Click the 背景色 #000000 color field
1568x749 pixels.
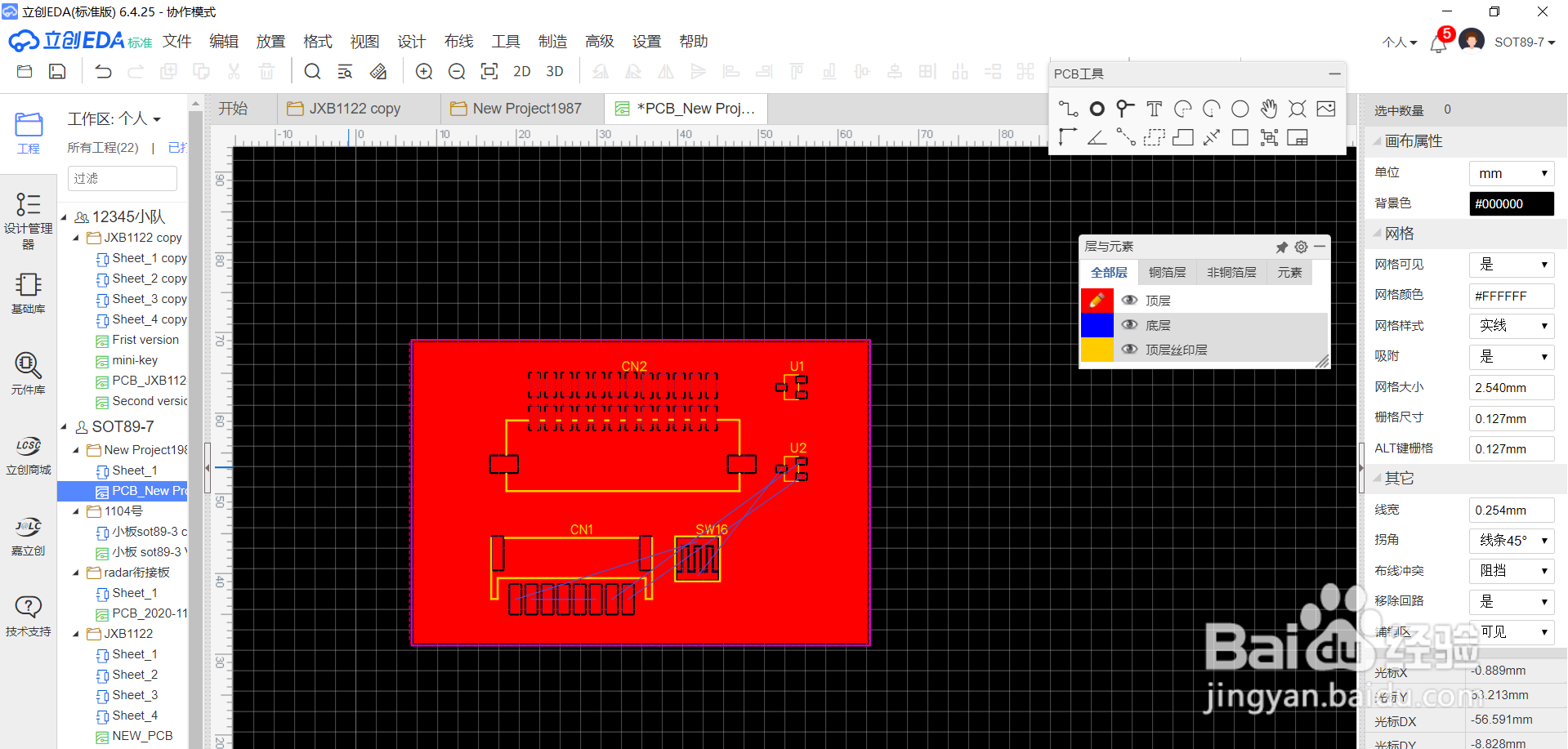[x=1512, y=203]
